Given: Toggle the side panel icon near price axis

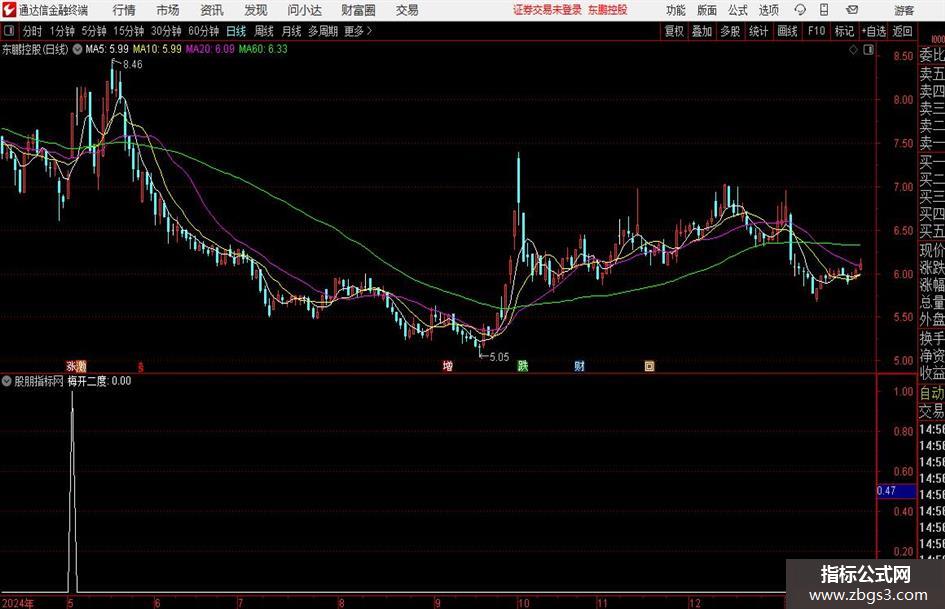Looking at the screenshot, I should 868,50.
